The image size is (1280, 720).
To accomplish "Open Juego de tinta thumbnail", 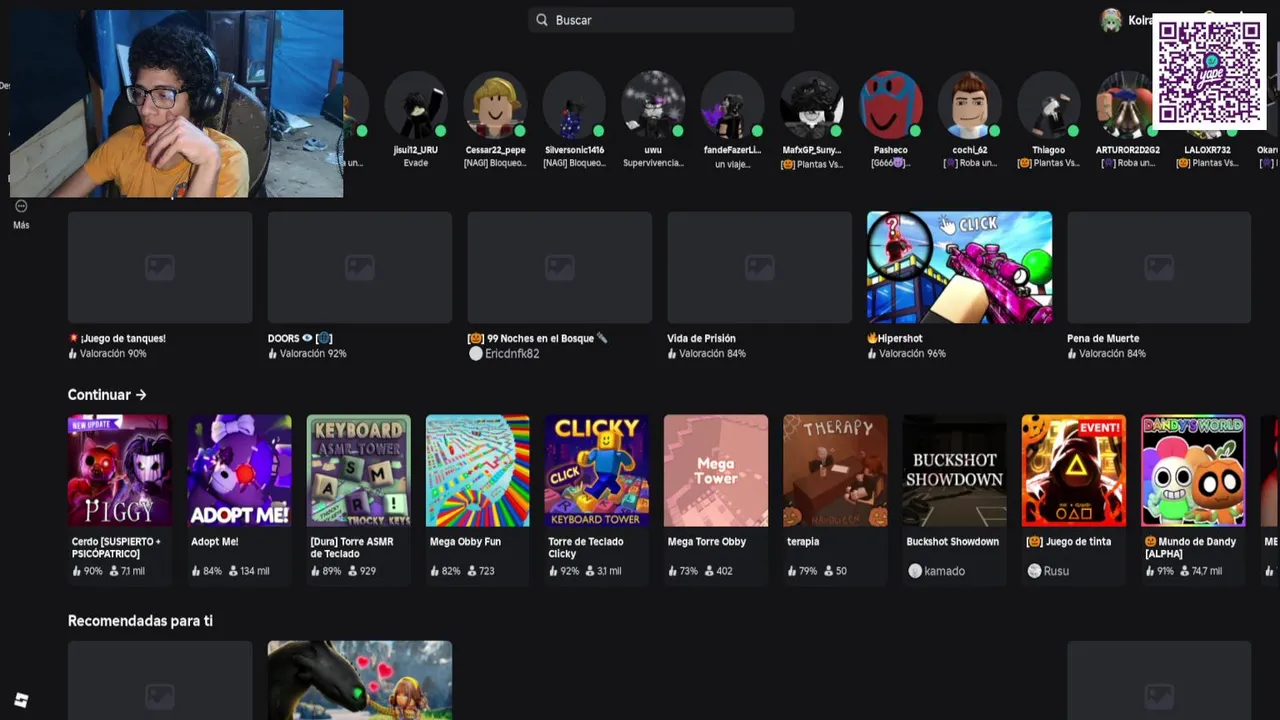I will 1073,470.
